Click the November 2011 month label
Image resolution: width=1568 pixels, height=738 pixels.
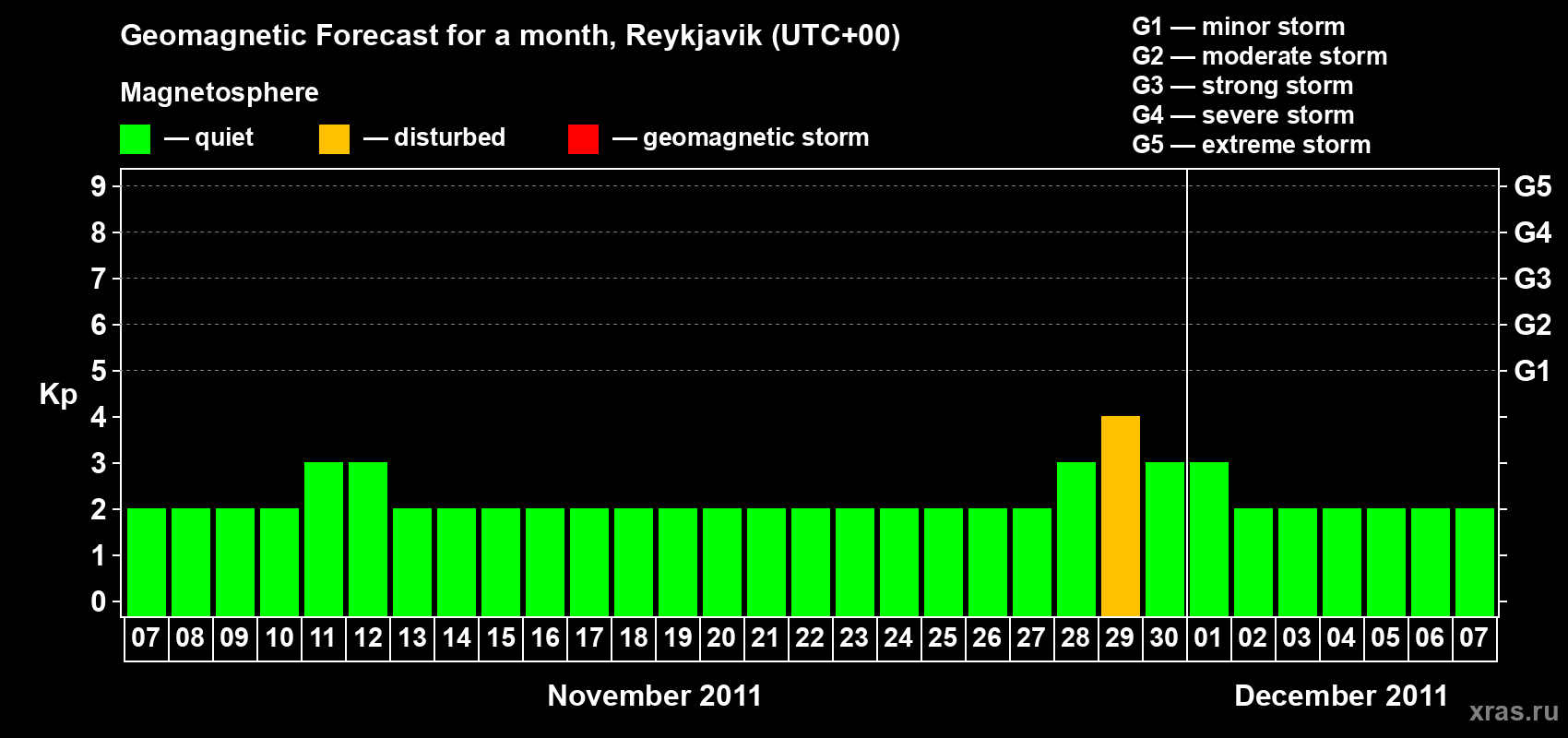655,696
